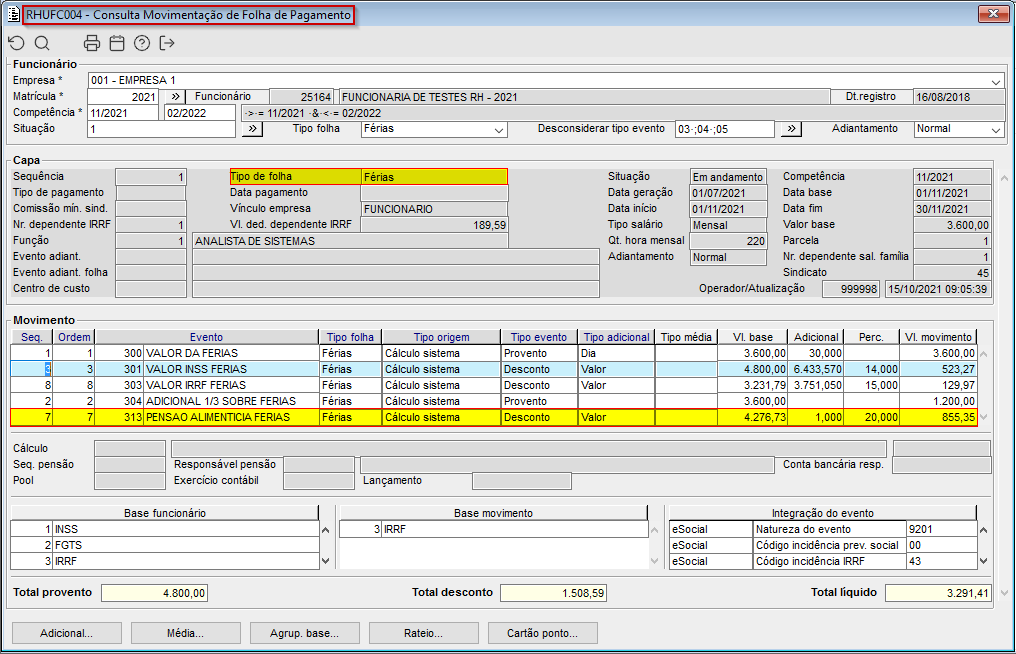The width and height of the screenshot is (1016, 654).
Task: Click the undo/refresh arrow toolbar icon
Action: 16,43
